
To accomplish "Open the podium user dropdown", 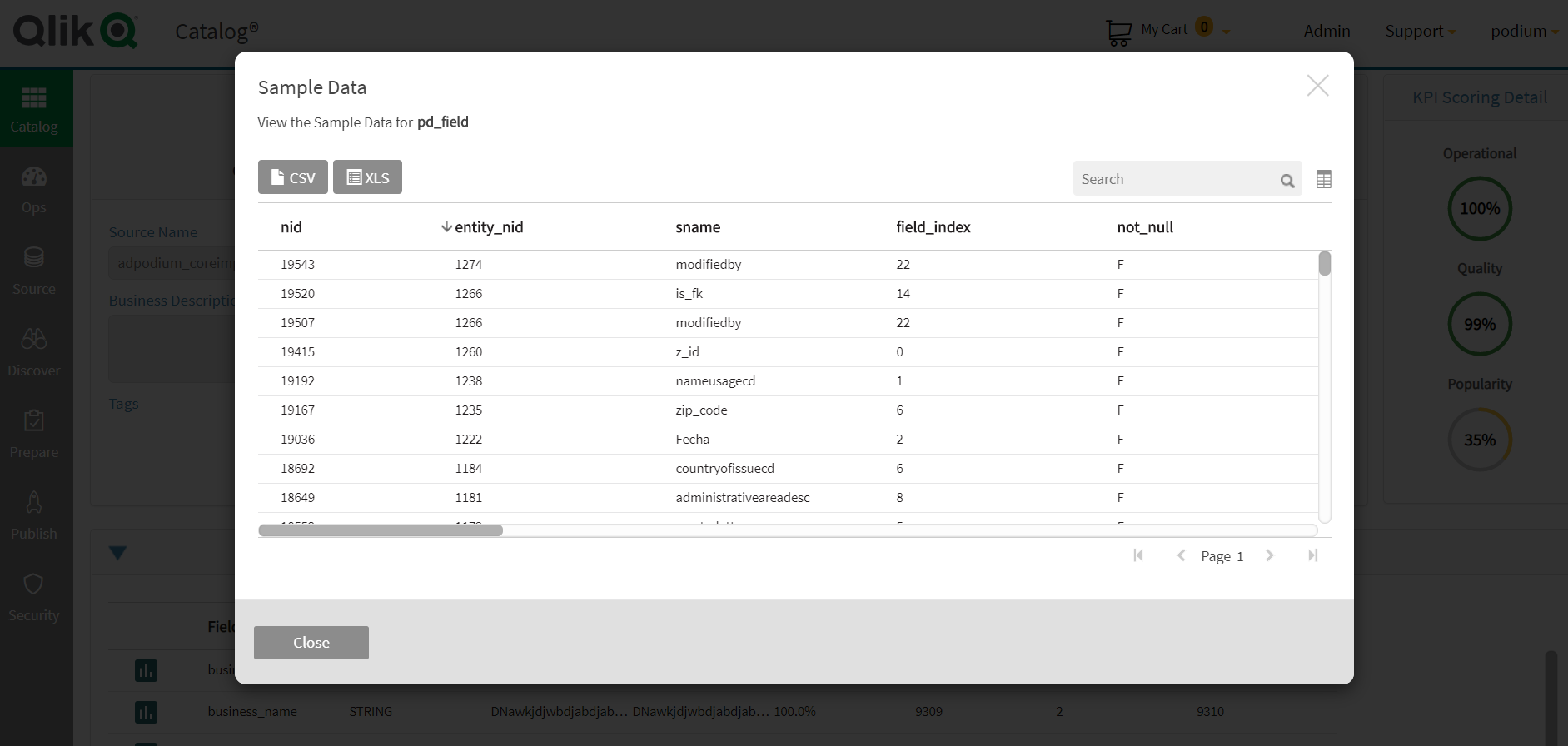I will coord(1524,32).
